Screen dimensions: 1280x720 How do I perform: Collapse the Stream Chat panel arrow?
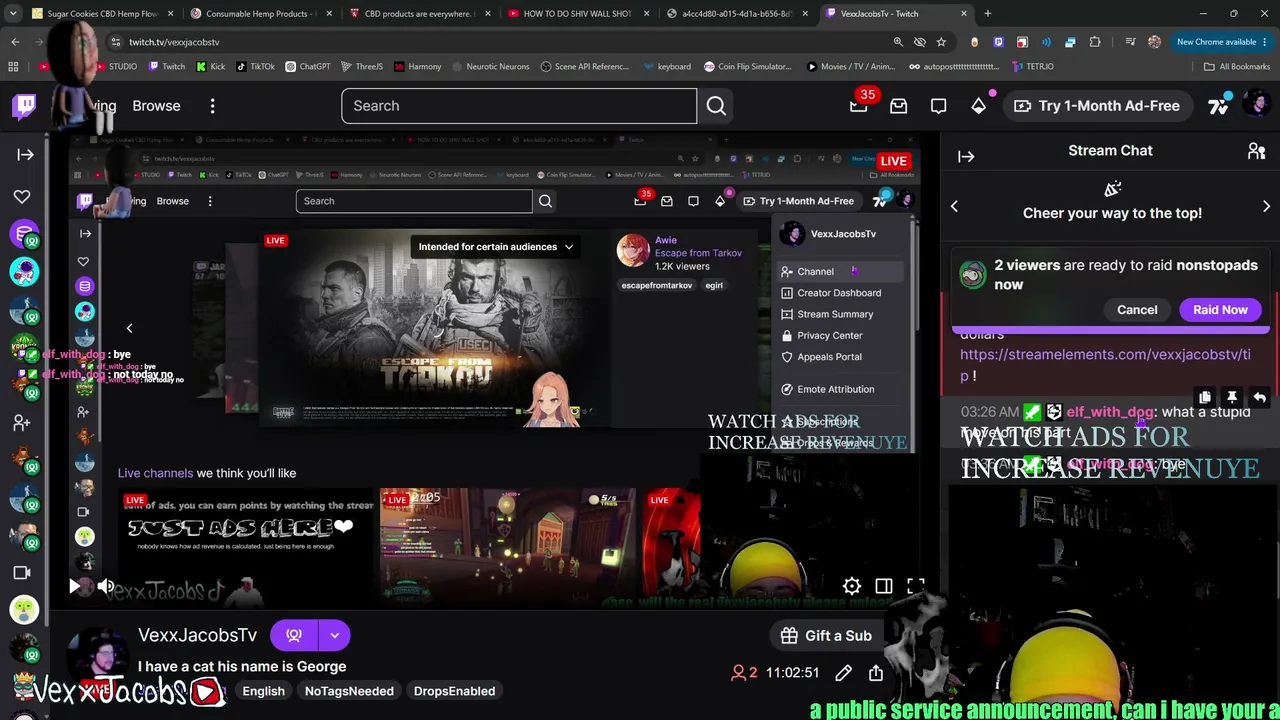pos(966,156)
